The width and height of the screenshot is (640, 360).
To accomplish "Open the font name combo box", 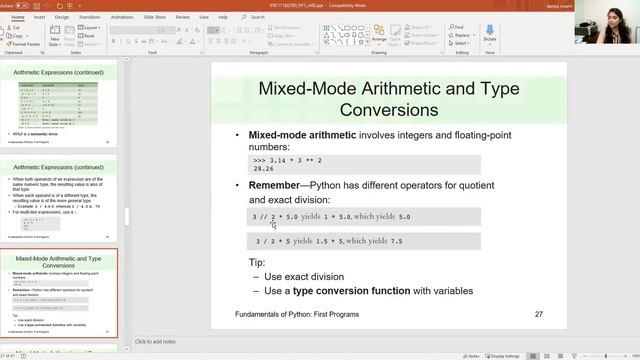I will point(134,31).
